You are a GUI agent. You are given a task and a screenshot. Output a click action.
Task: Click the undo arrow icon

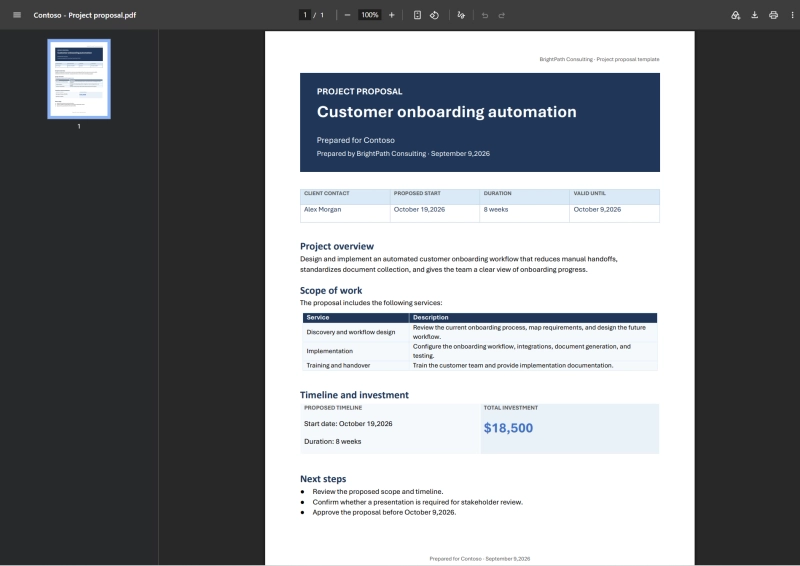485,15
